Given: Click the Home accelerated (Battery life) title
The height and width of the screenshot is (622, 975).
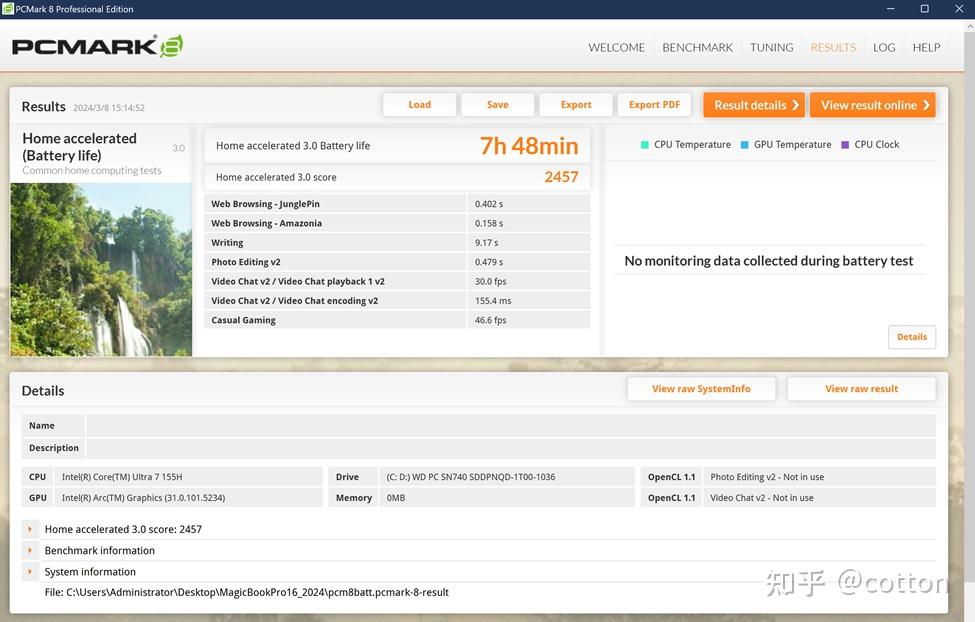Looking at the screenshot, I should point(79,147).
